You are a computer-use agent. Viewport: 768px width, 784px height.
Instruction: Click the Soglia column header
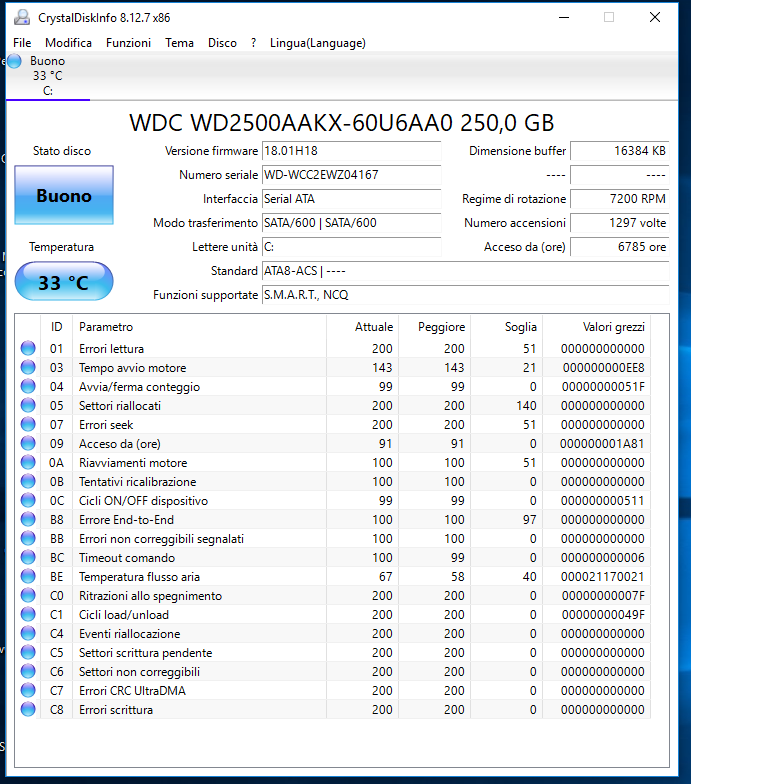[506, 327]
